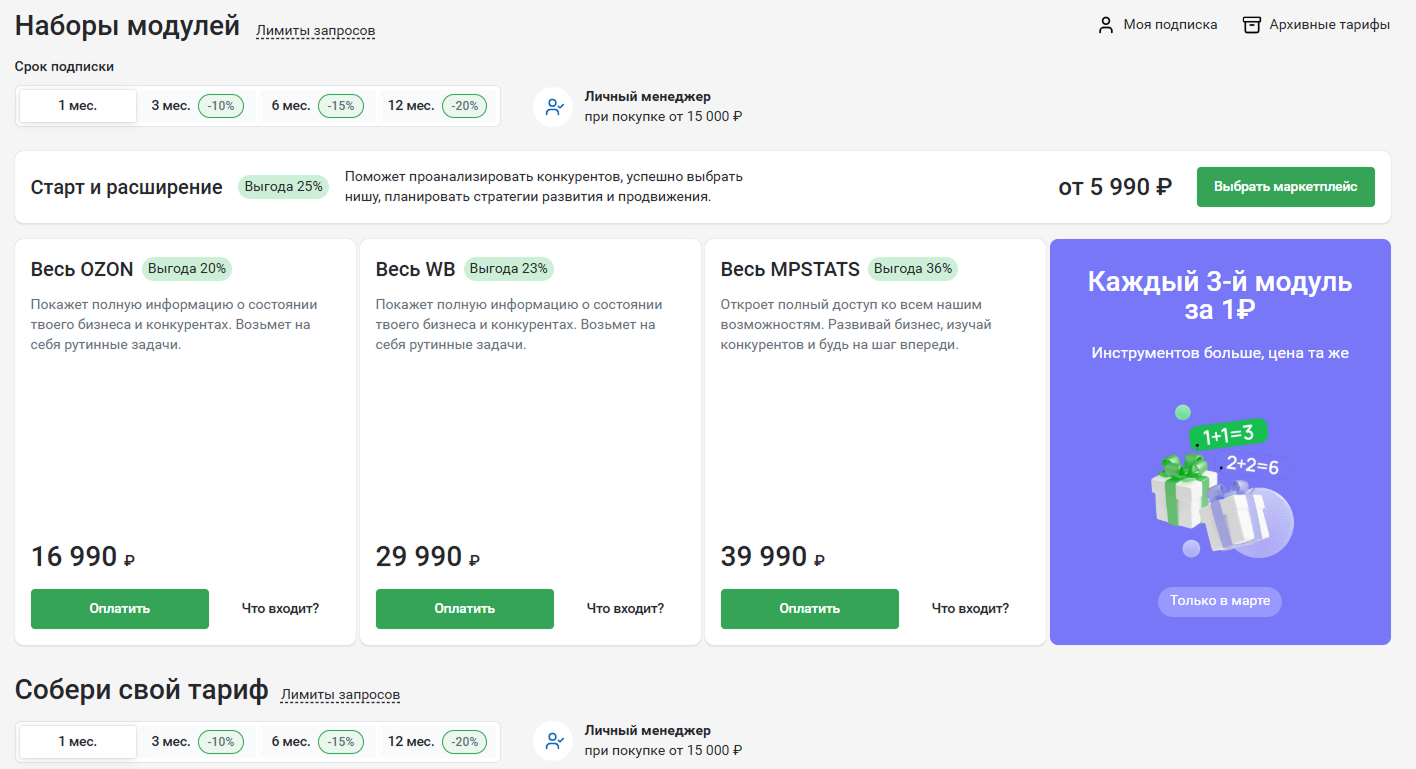
Task: Click Каждый 3-й модуль за 1₽ heading
Action: pos(1220,295)
